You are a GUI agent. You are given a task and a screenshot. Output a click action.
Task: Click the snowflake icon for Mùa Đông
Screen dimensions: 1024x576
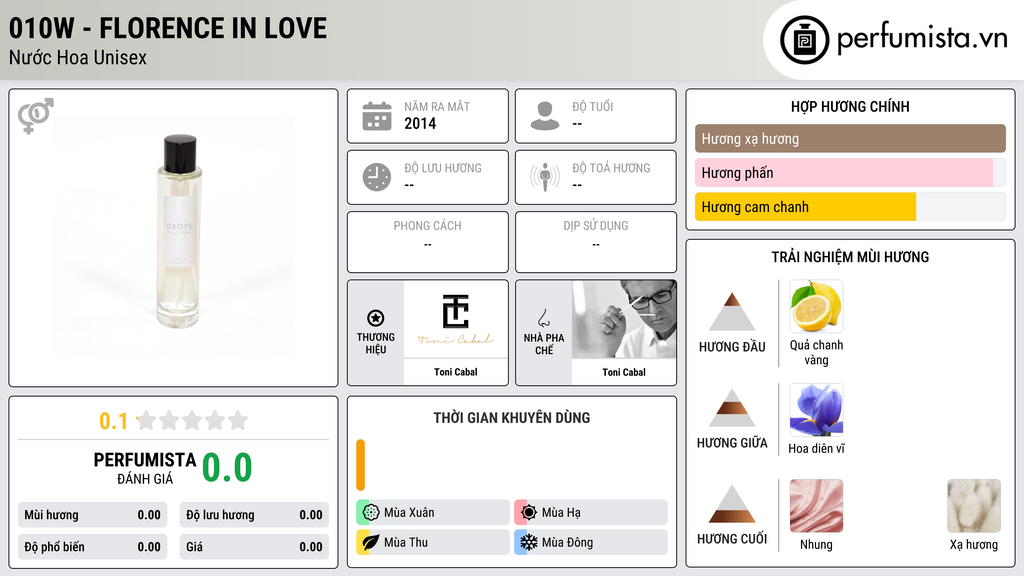point(528,542)
